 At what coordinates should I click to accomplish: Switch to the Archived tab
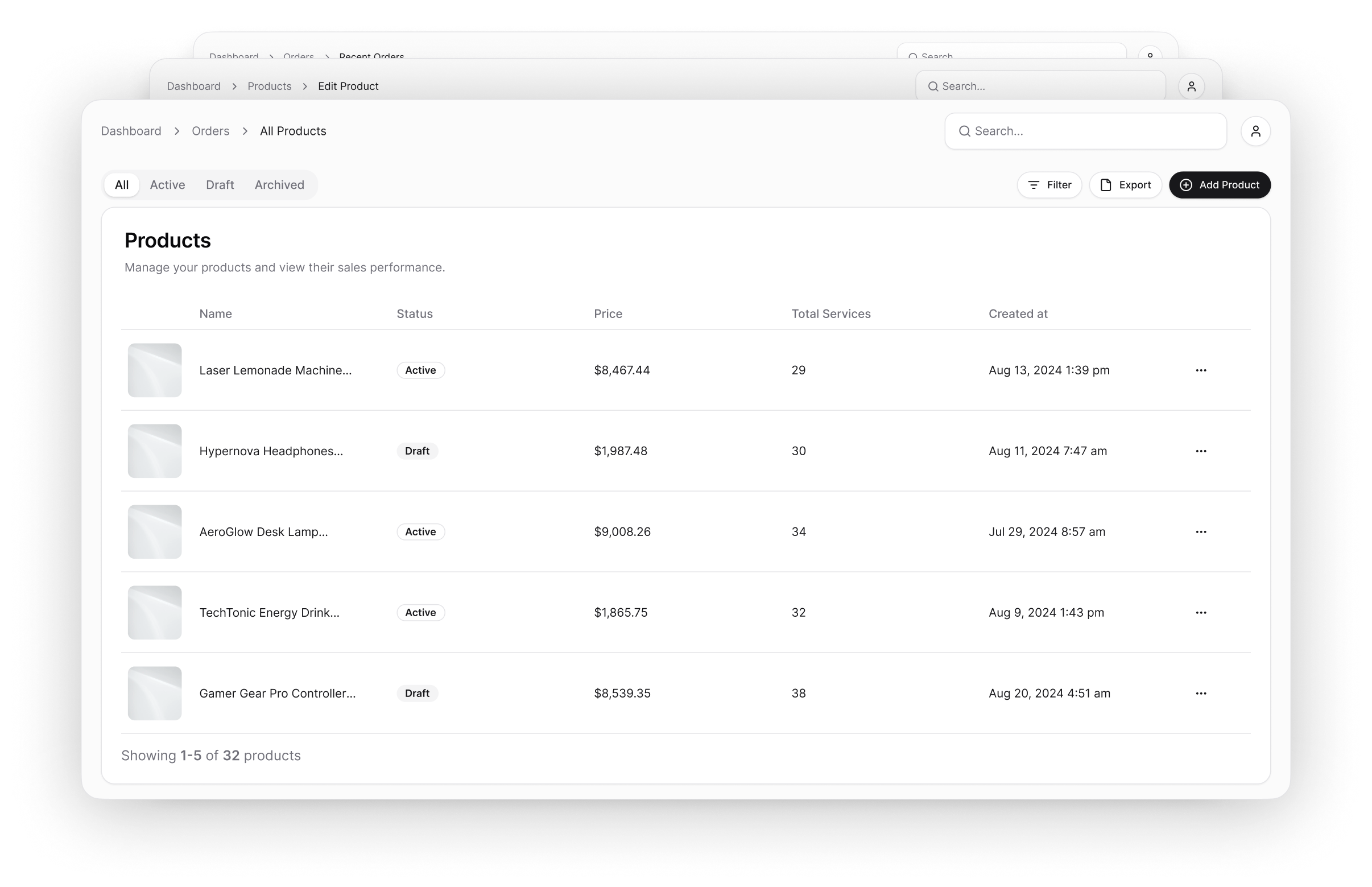(279, 185)
